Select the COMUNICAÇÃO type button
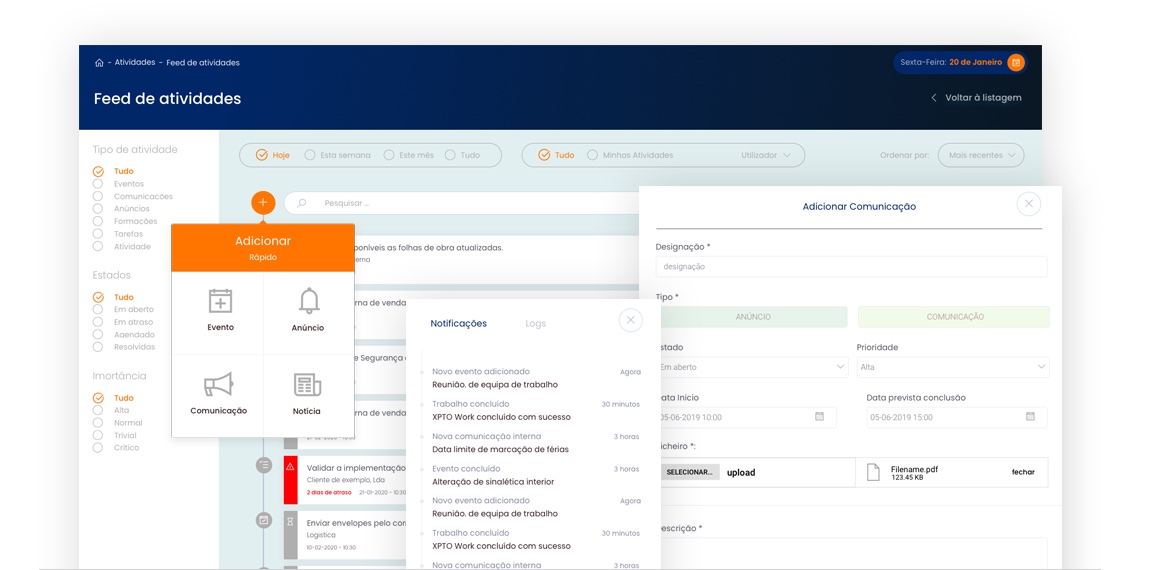Screen dimensions: 1150x570 coord(953,317)
